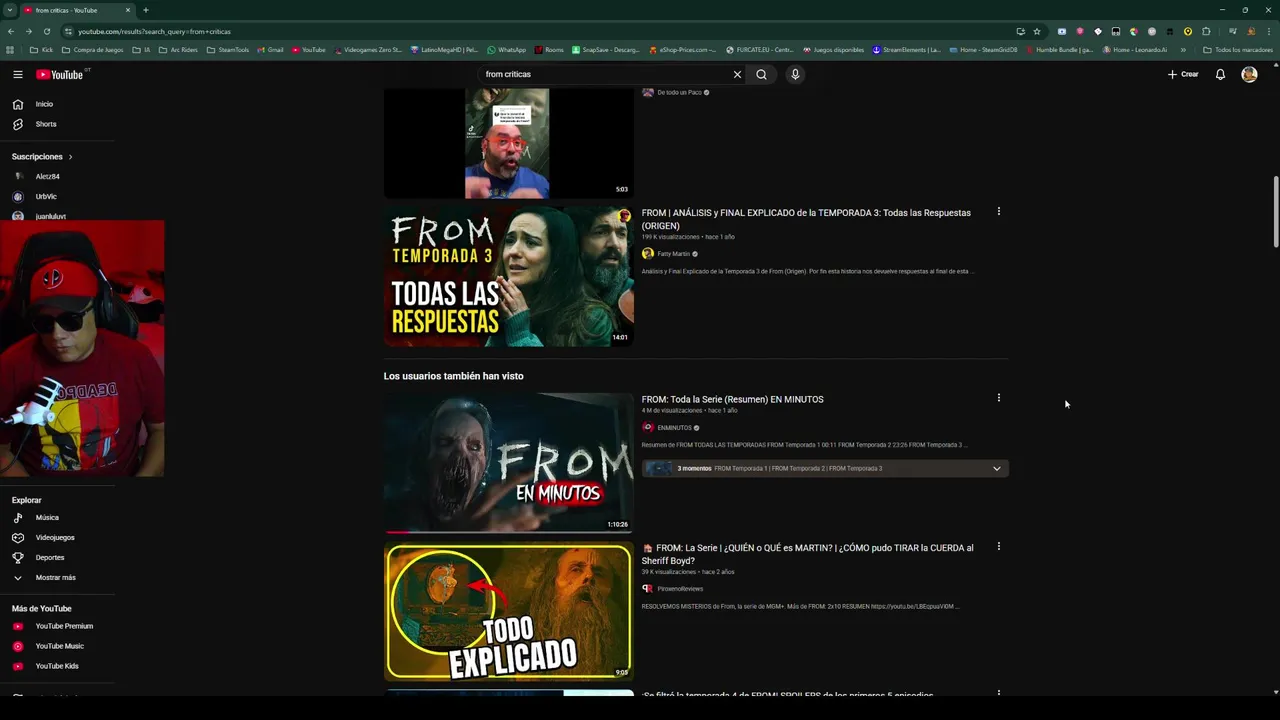This screenshot has width=1280, height=720.
Task: Open the tab search dropdown arrow
Action: pyautogui.click(x=10, y=10)
